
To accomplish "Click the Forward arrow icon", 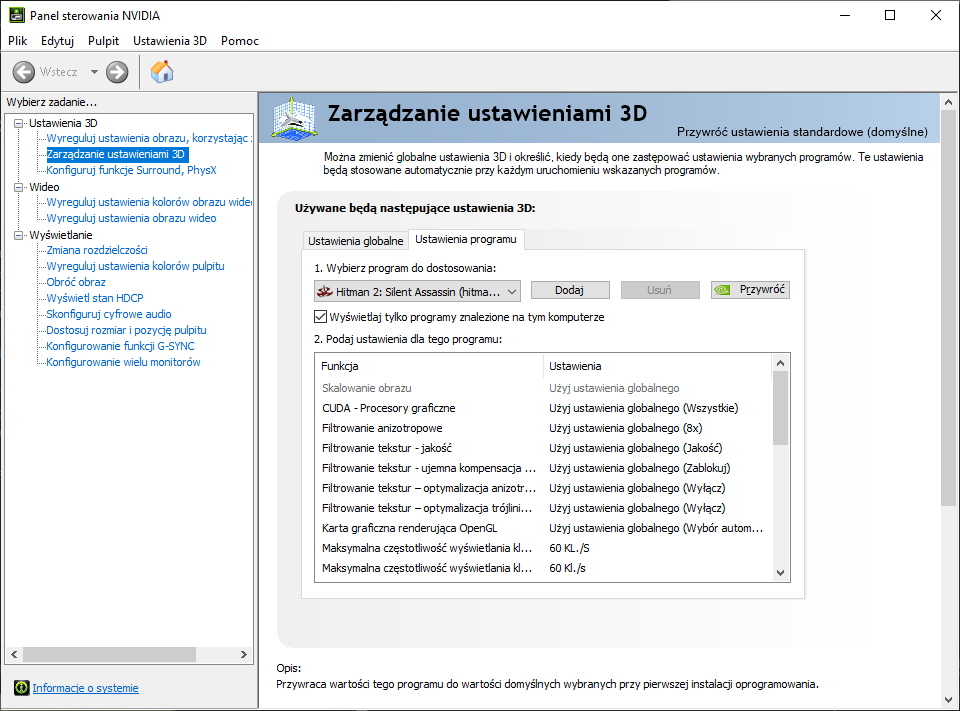I will 117,72.
